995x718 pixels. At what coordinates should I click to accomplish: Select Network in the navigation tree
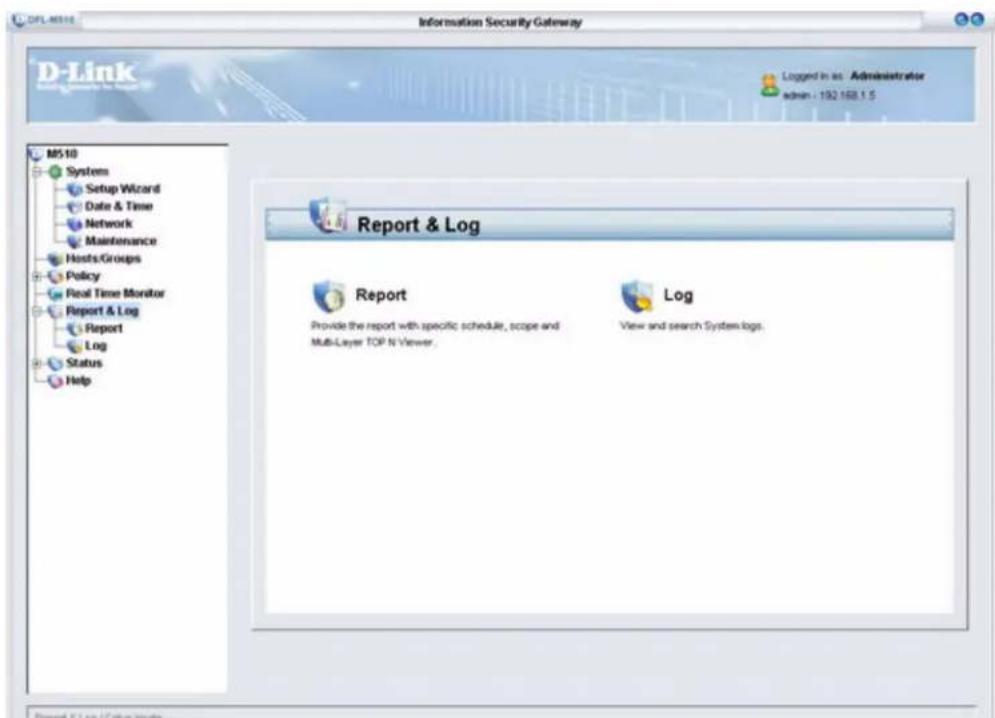(109, 223)
